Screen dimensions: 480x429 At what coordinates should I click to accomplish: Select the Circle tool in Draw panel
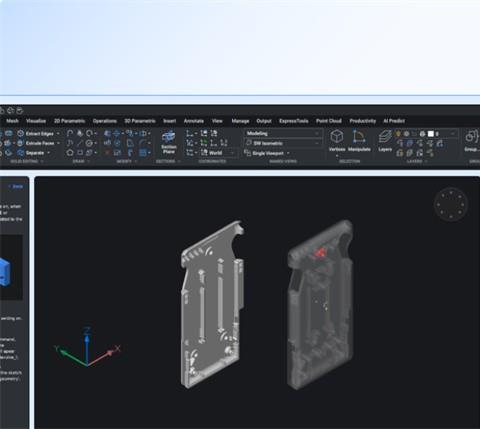coord(89,143)
